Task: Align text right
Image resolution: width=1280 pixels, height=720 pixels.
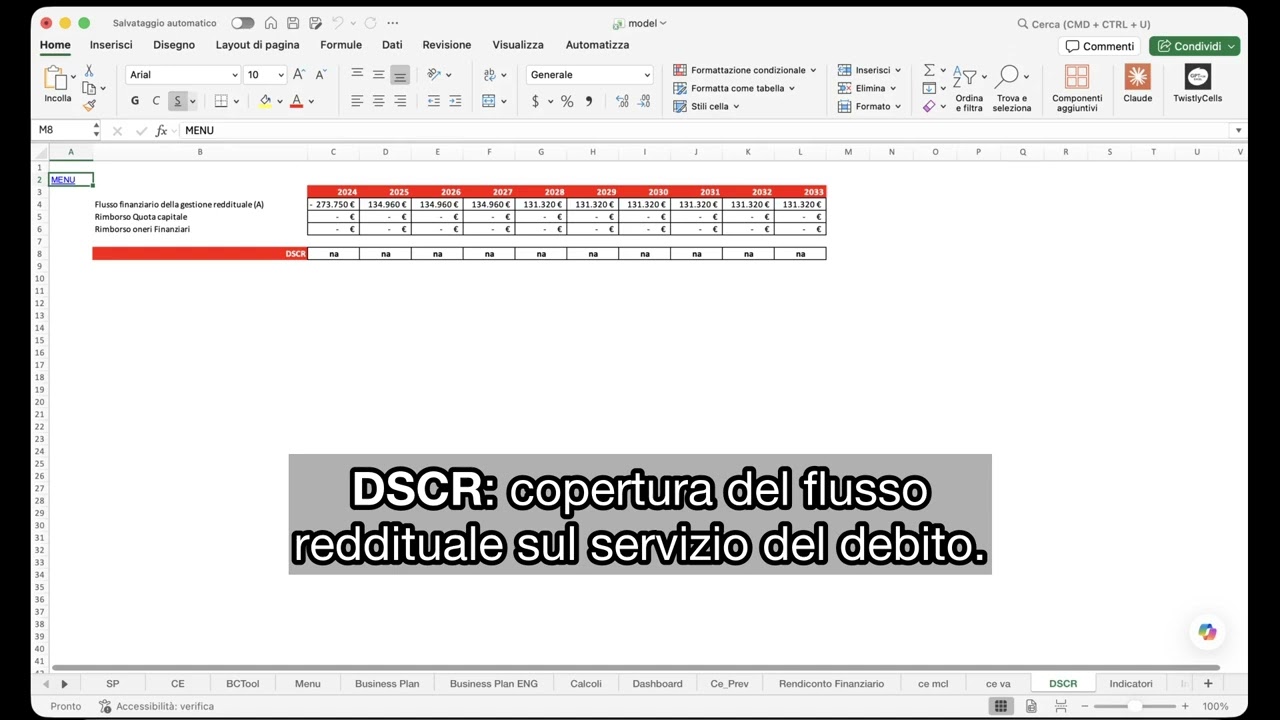Action: (400, 101)
